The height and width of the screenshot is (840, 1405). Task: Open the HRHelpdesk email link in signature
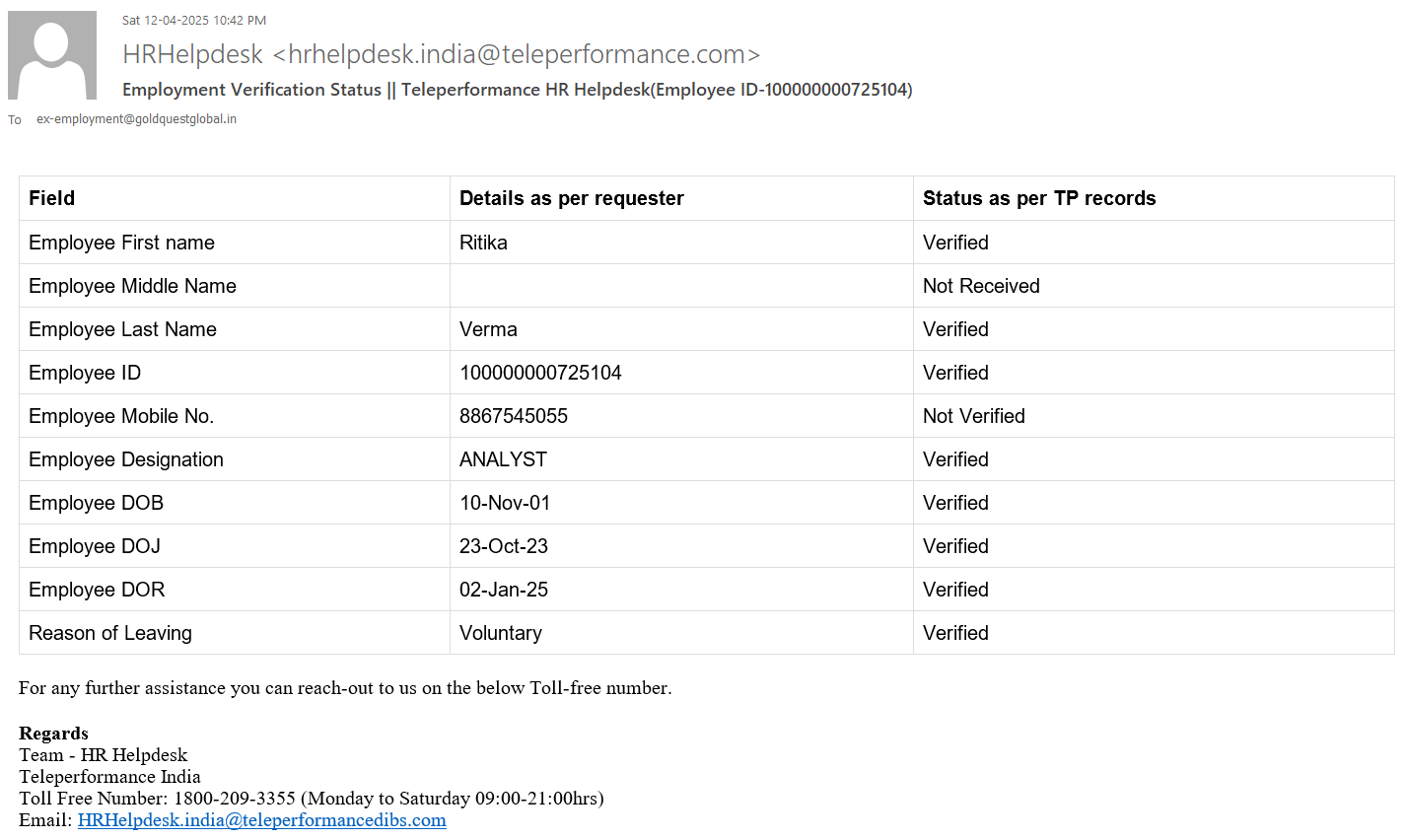tap(261, 820)
